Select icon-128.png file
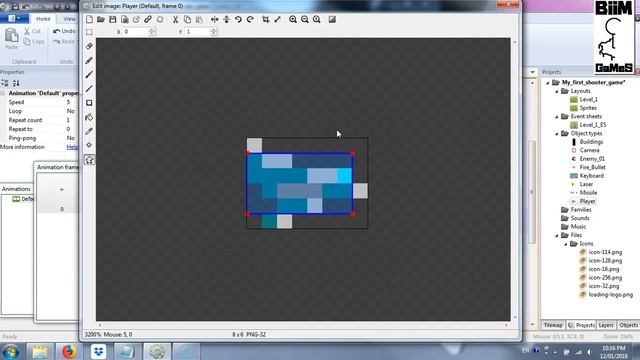640x360 pixels. (x=605, y=260)
